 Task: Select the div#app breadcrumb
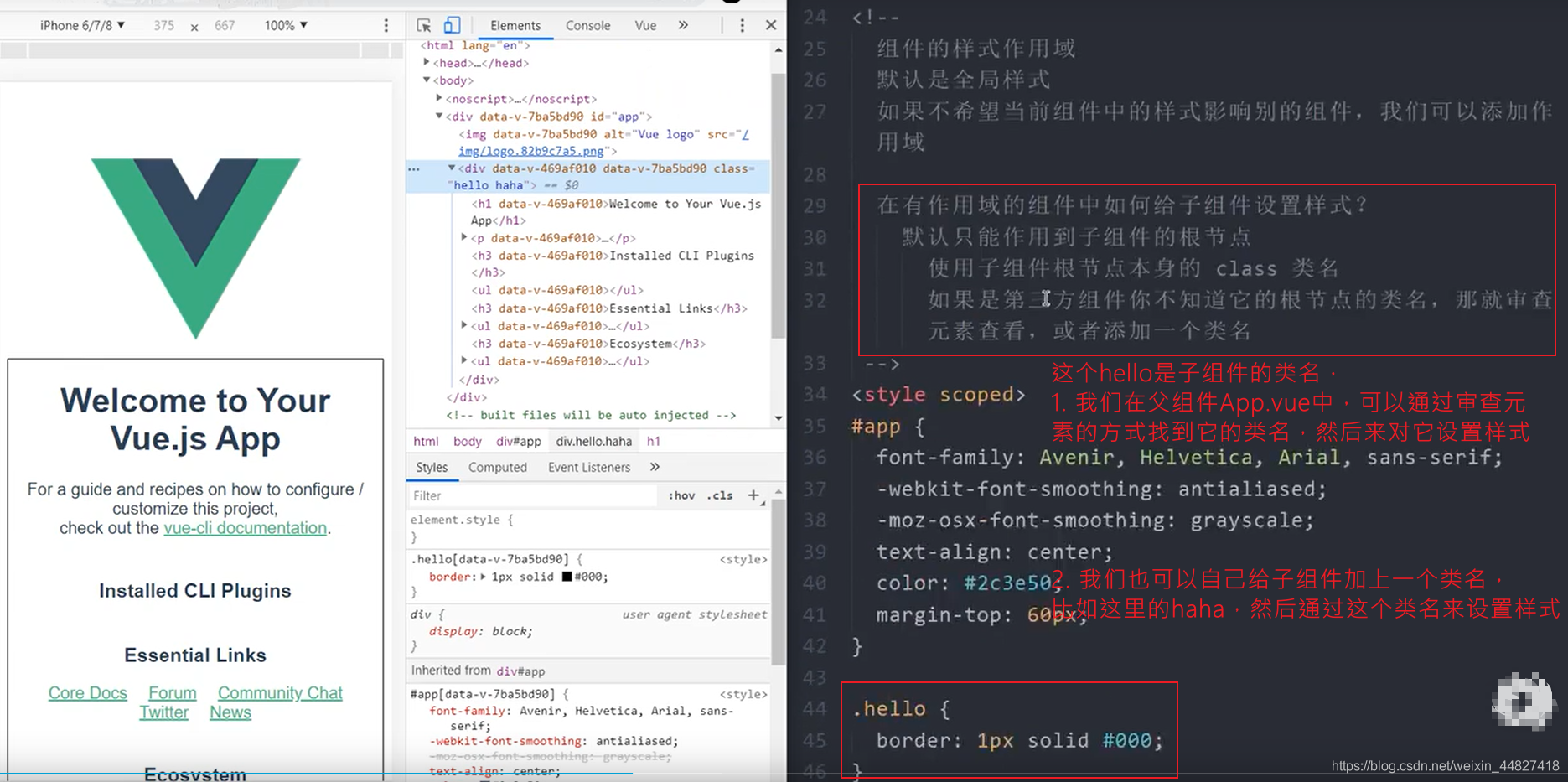click(x=519, y=442)
